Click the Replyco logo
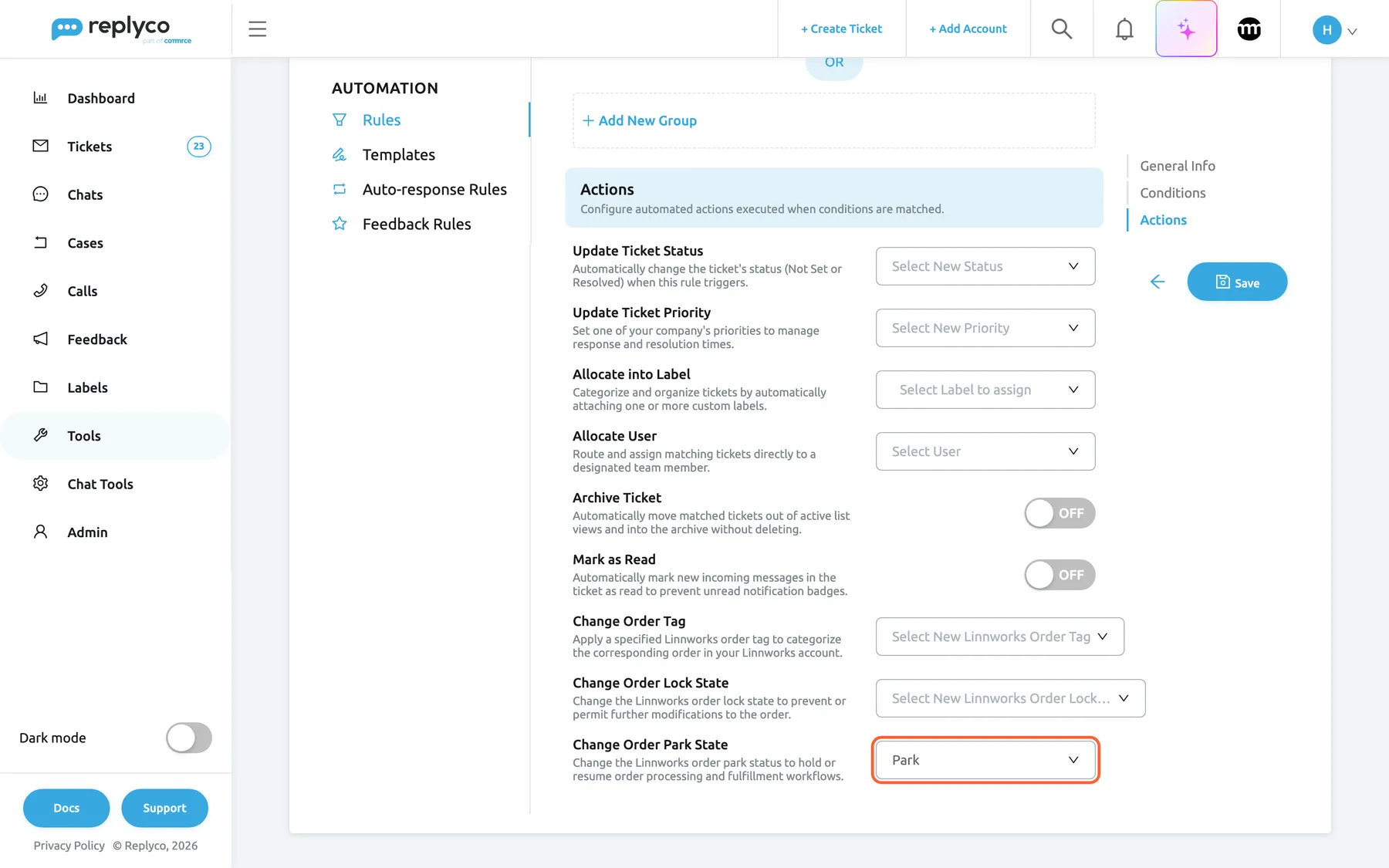Screen dimensions: 1389x868 121,29
